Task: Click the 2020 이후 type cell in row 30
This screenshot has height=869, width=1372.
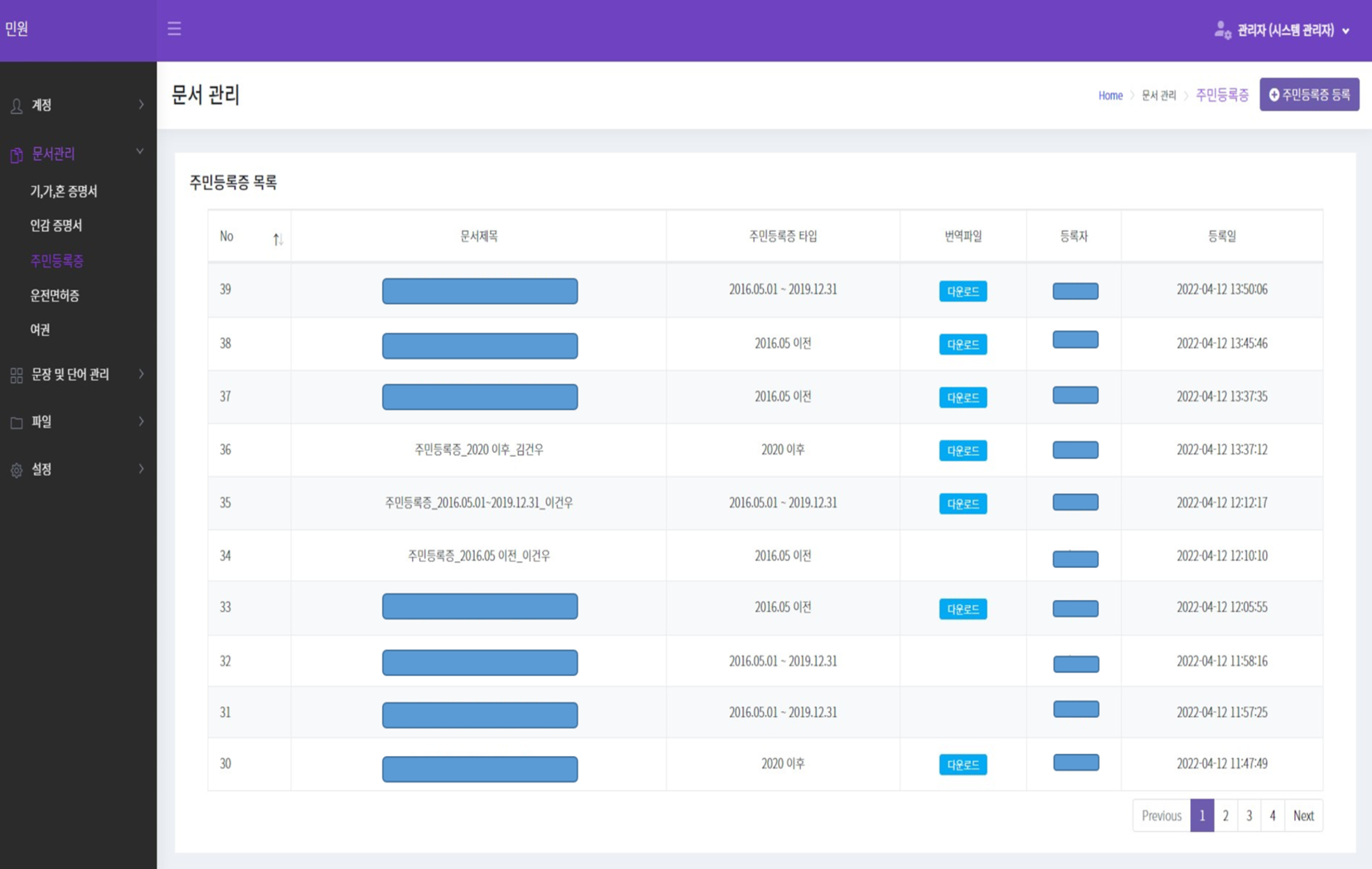Action: [x=783, y=763]
